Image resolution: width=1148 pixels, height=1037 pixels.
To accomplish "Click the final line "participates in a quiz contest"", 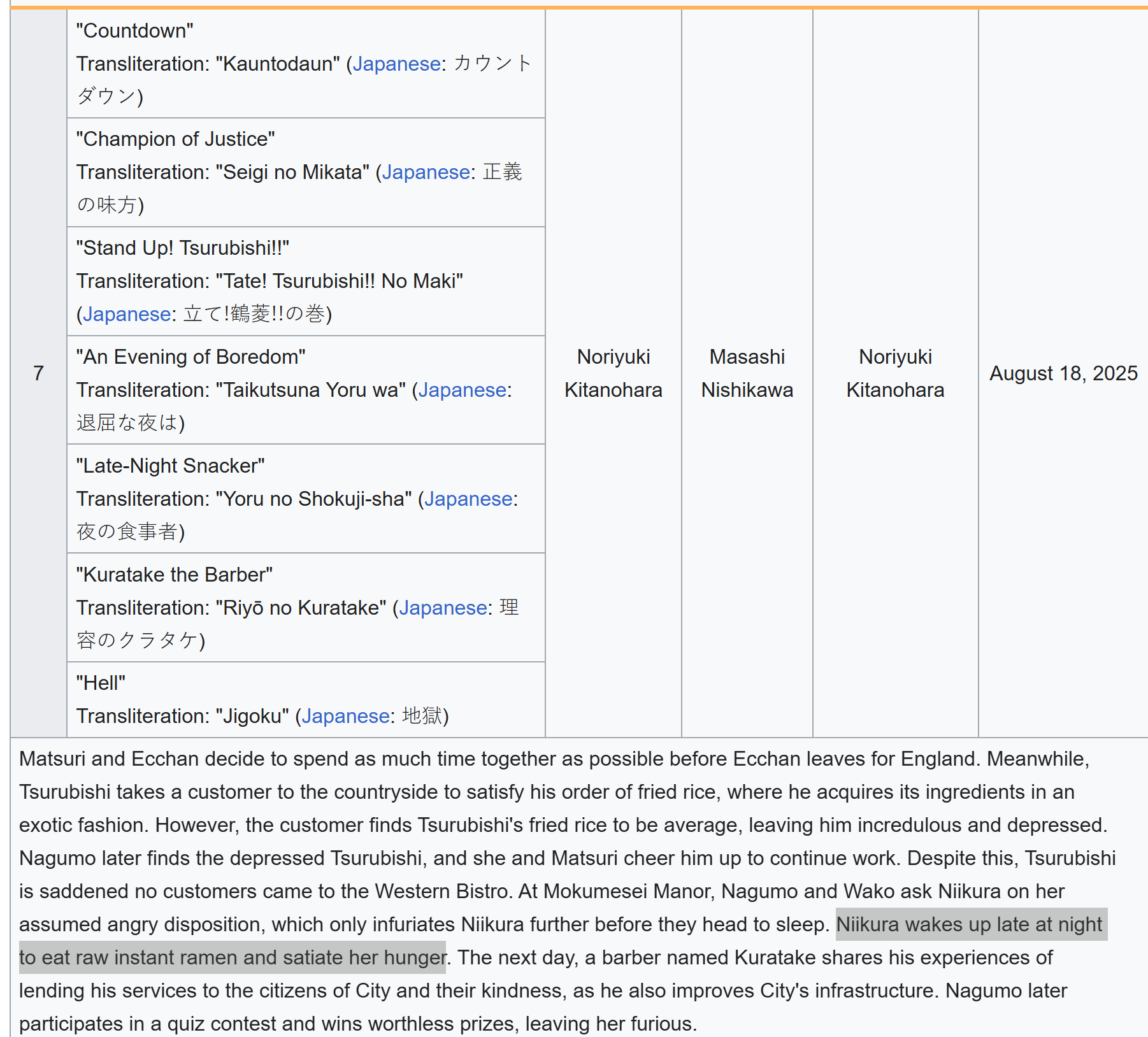I will [358, 1024].
